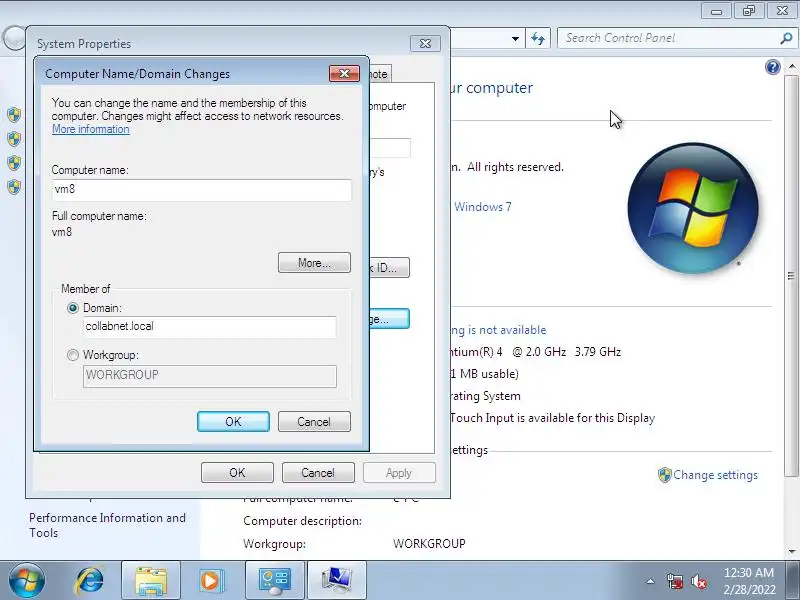Screen dimensions: 800x600
Task: Click the fourth shield icon in the left sidebar
Action: 14,187
